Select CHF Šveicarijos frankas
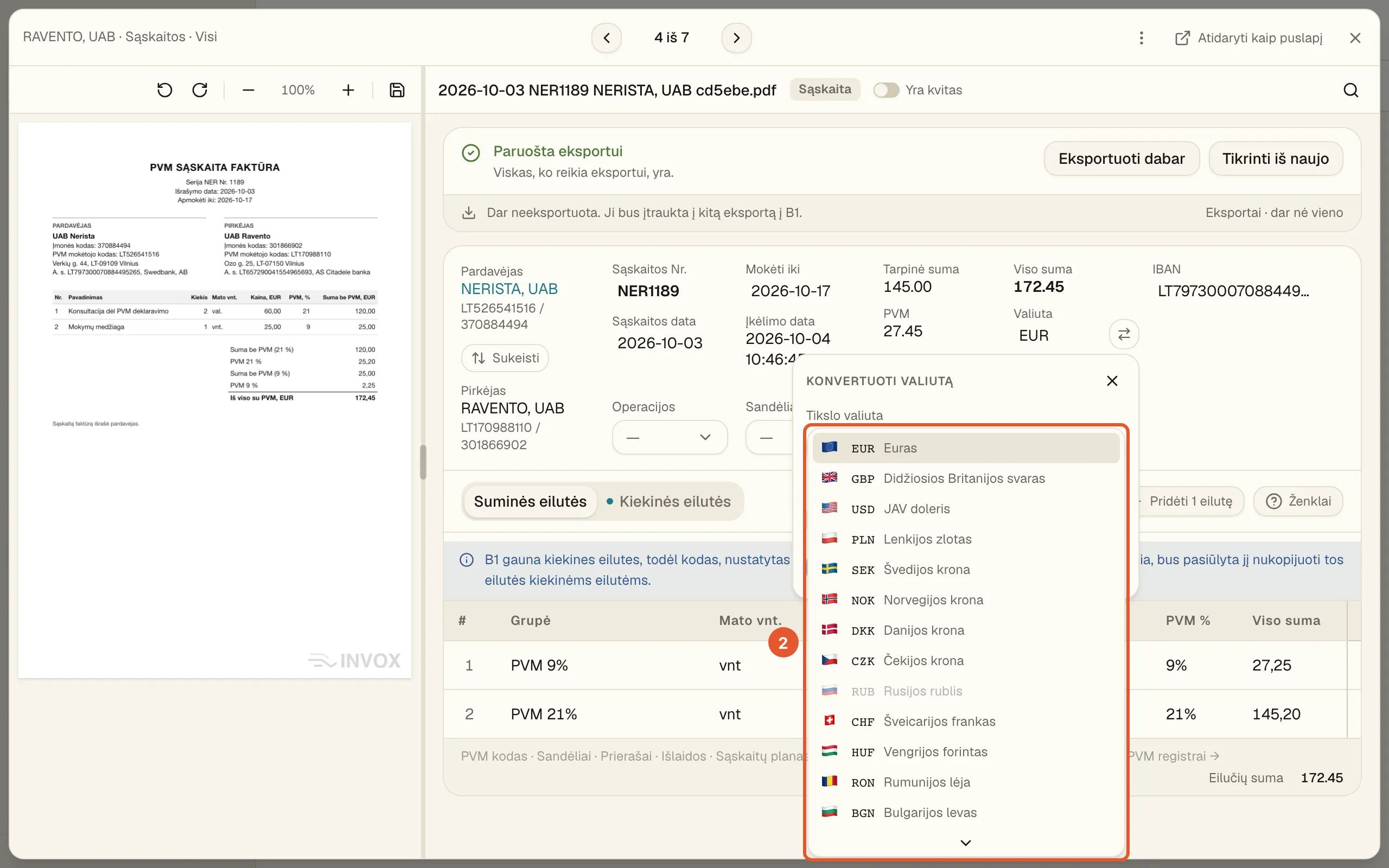The width and height of the screenshot is (1389, 868). point(966,722)
